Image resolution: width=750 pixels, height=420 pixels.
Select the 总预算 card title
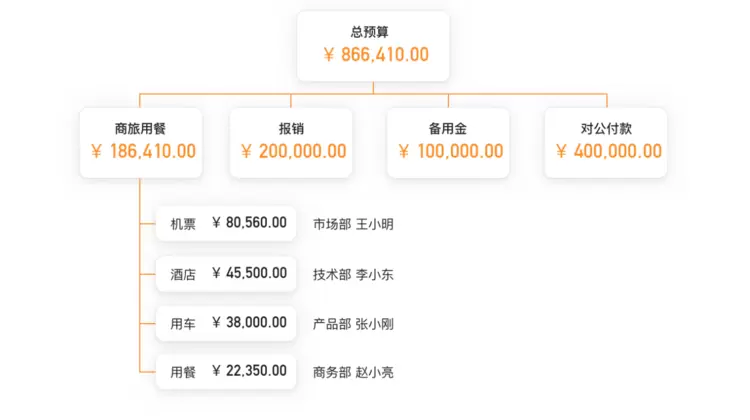(x=373, y=32)
